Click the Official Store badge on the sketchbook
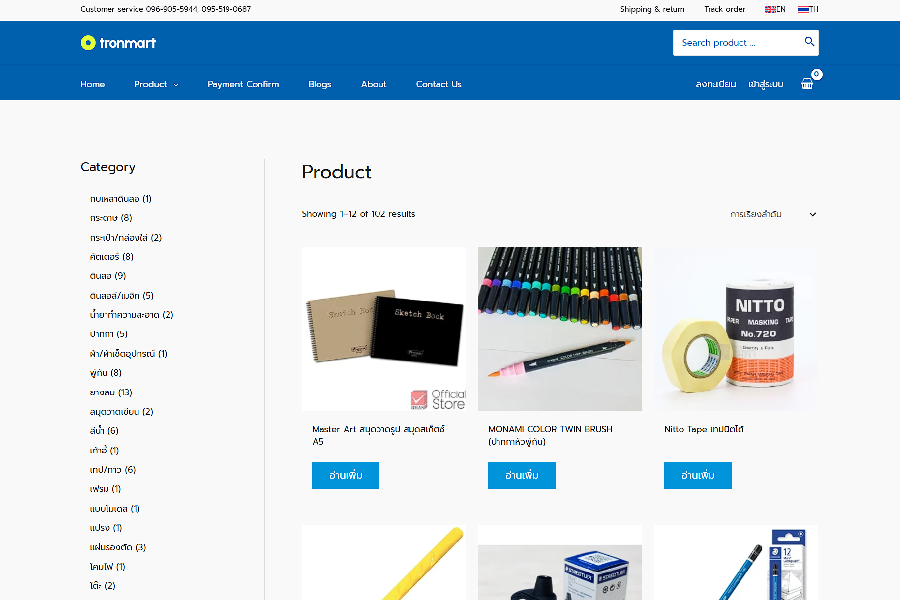Image resolution: width=900 pixels, height=600 pixels. [438, 399]
